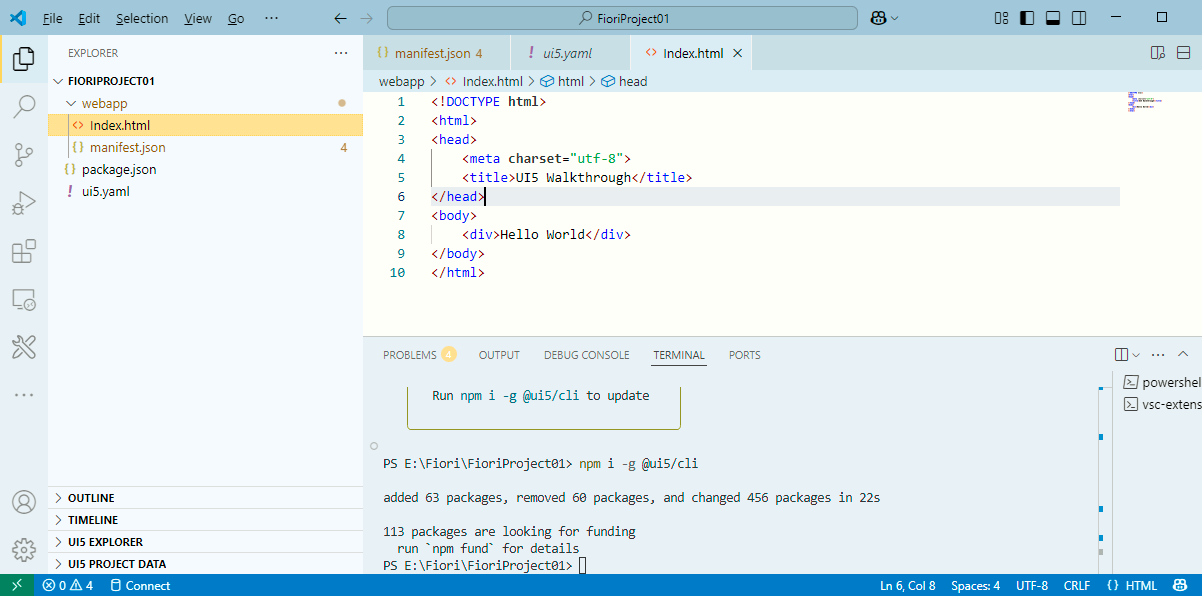The image size is (1202, 596).
Task: Show hidden menu items via ellipsis
Action: click(x=272, y=18)
